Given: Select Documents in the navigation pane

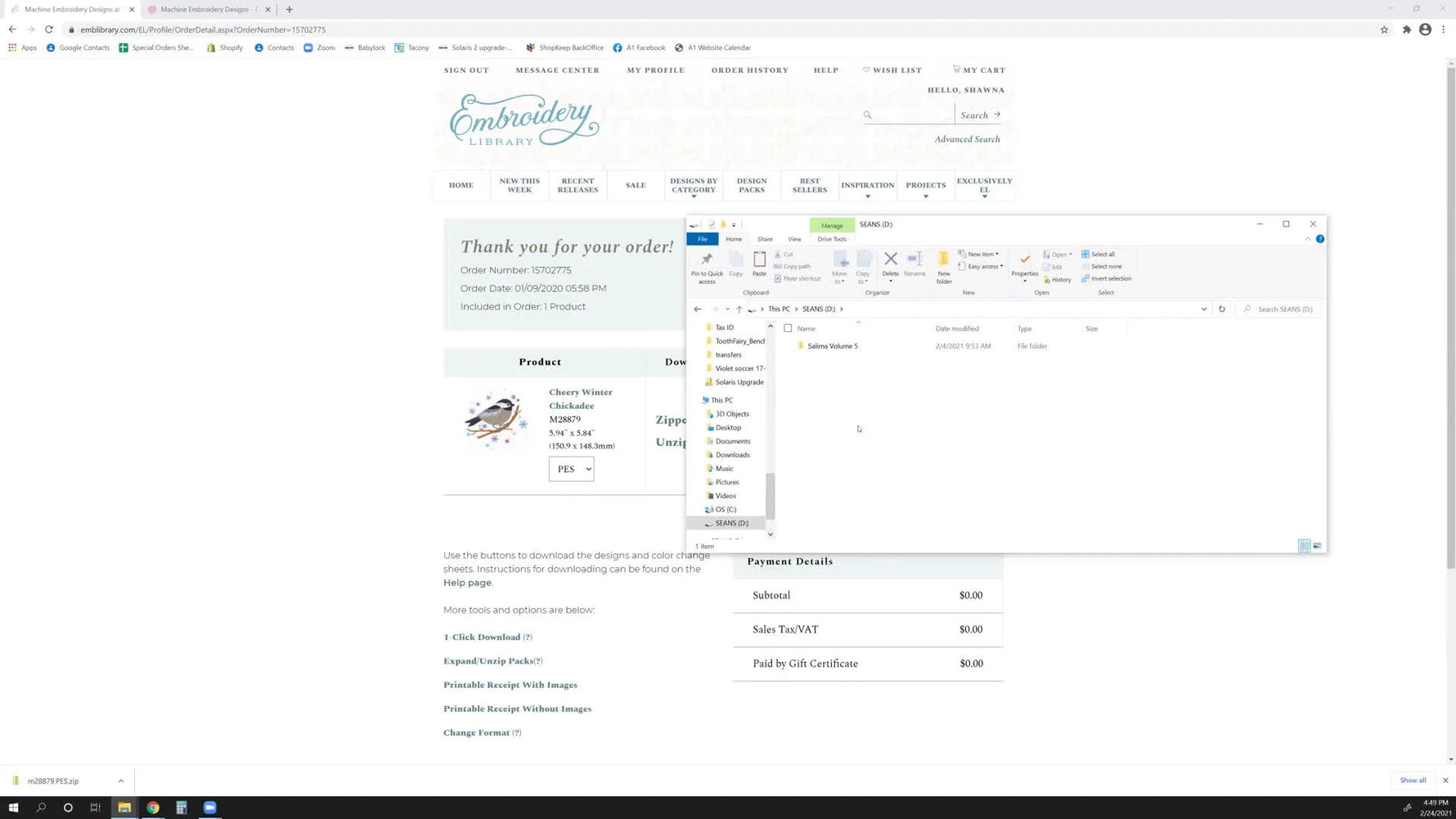Looking at the screenshot, I should [x=732, y=441].
